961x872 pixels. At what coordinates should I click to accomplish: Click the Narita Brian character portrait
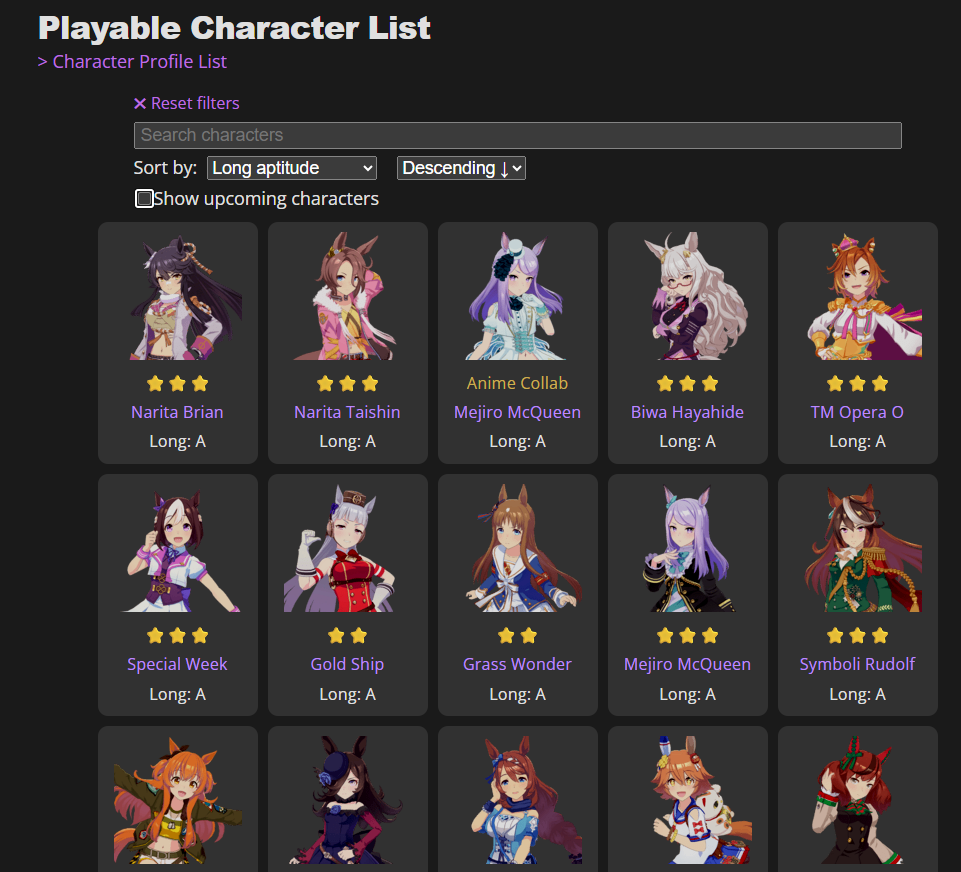pyautogui.click(x=178, y=296)
